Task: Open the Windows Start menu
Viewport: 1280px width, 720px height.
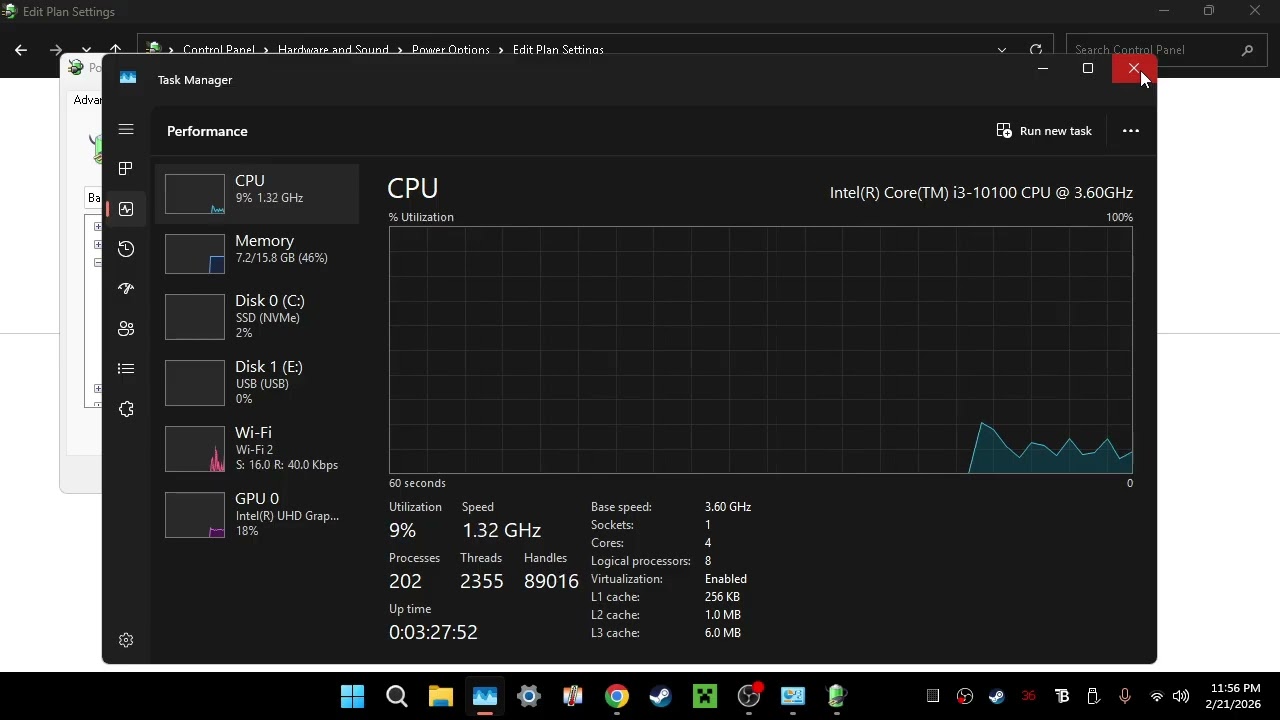Action: 353,696
